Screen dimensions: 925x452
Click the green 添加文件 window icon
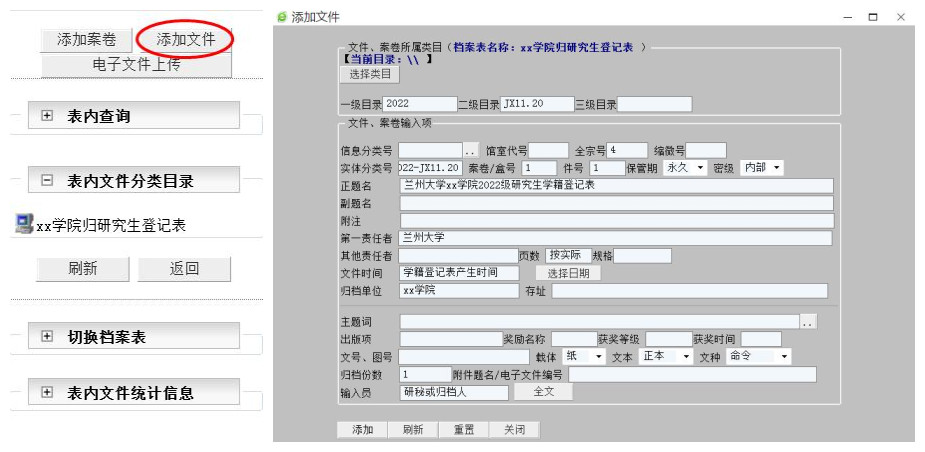282,17
